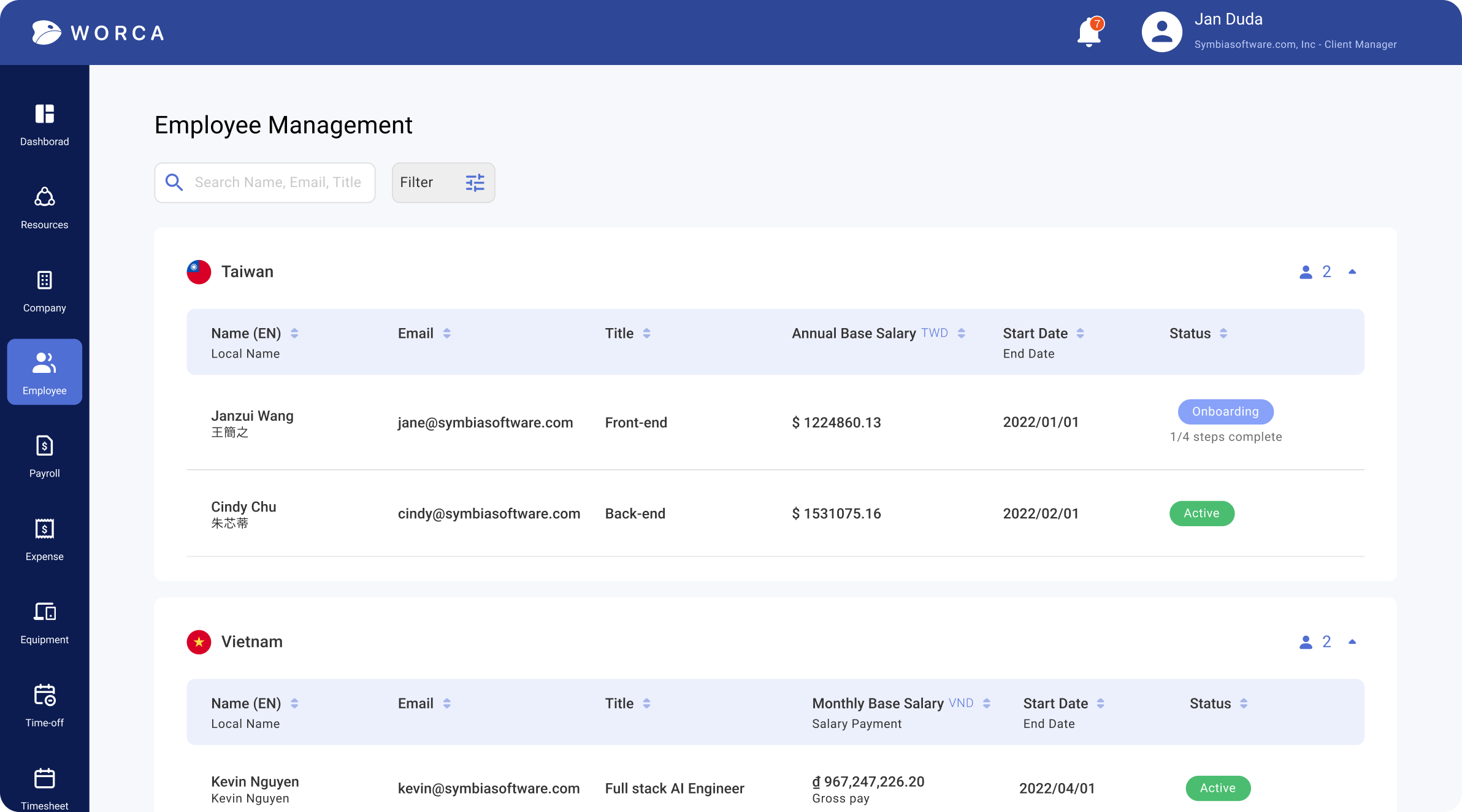Collapse the Vietnam employee group
The height and width of the screenshot is (812, 1462).
click(1352, 642)
